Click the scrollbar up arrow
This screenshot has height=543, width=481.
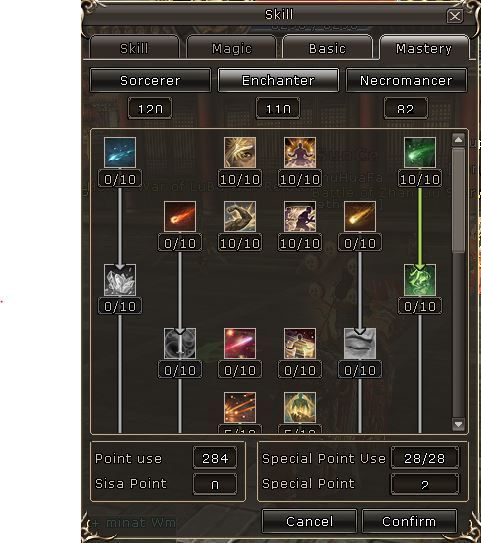pos(458,140)
